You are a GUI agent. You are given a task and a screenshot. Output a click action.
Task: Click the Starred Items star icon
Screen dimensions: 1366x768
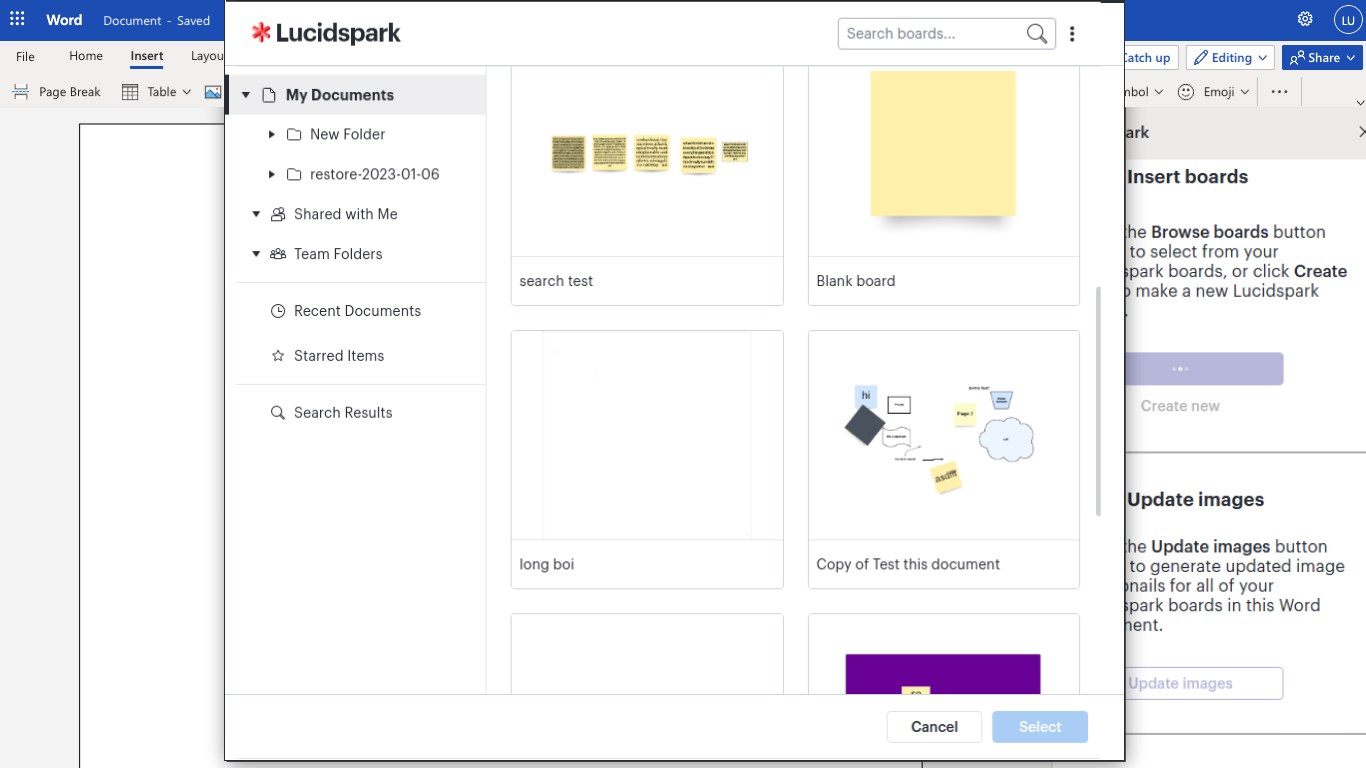(278, 356)
